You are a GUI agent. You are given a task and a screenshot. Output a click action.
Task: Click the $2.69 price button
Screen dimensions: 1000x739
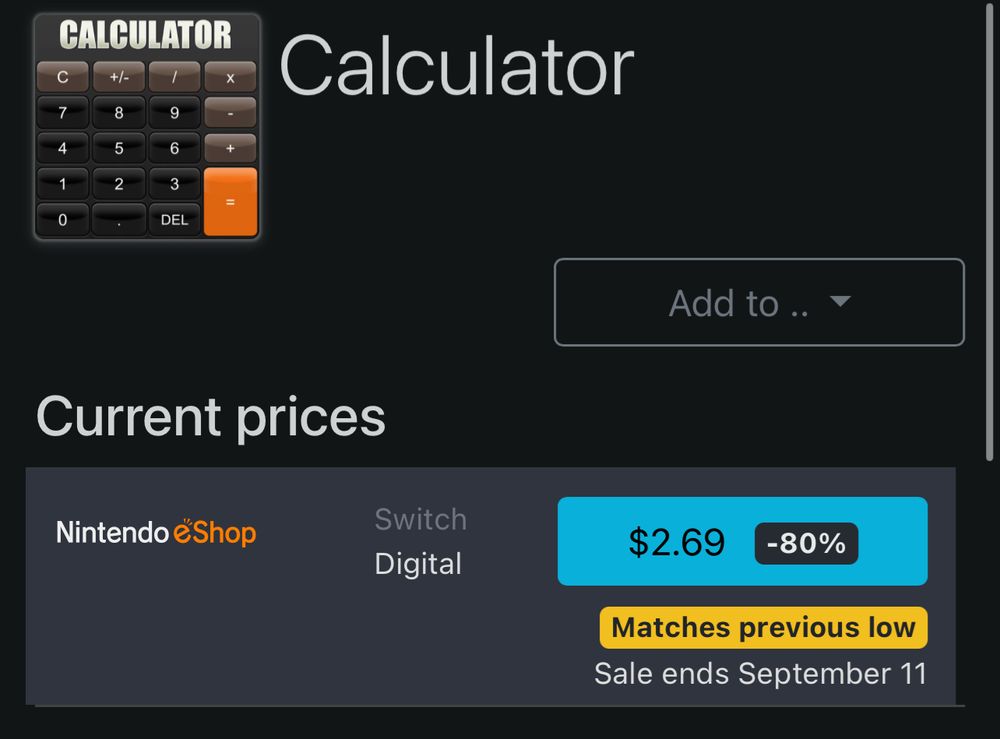coord(677,542)
